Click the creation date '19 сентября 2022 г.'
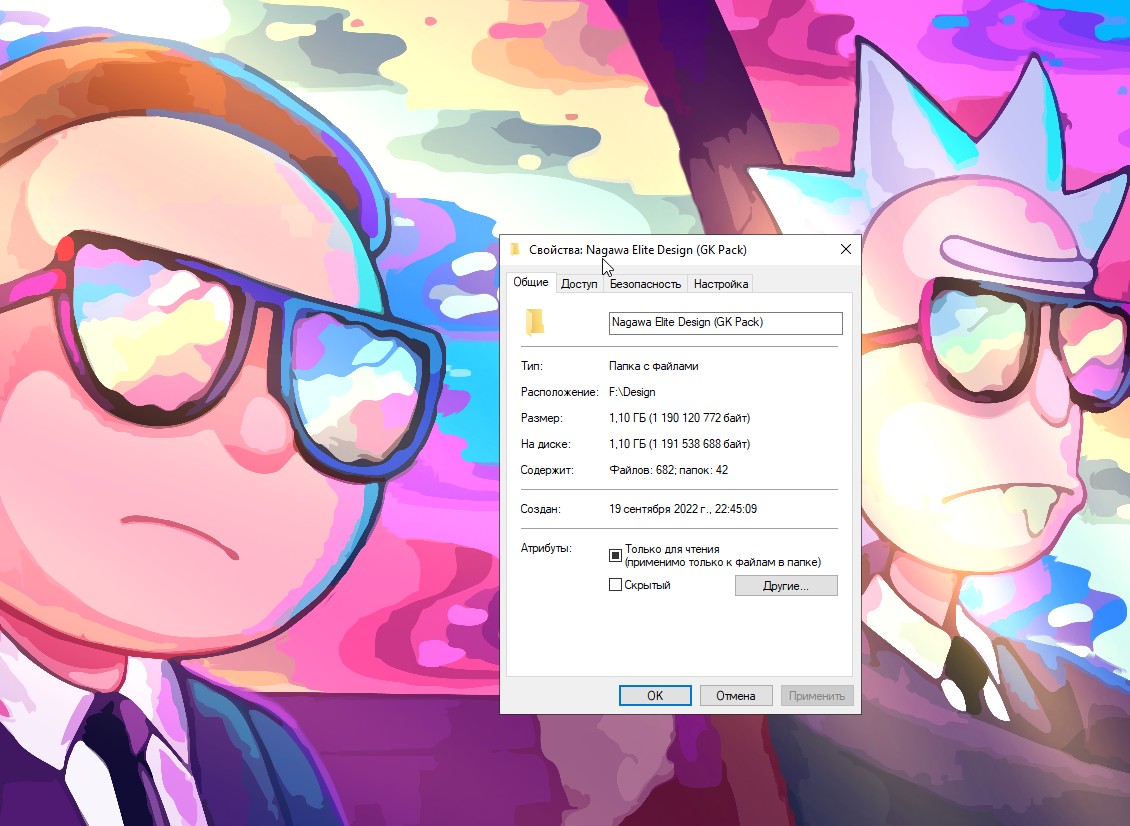 coord(659,509)
